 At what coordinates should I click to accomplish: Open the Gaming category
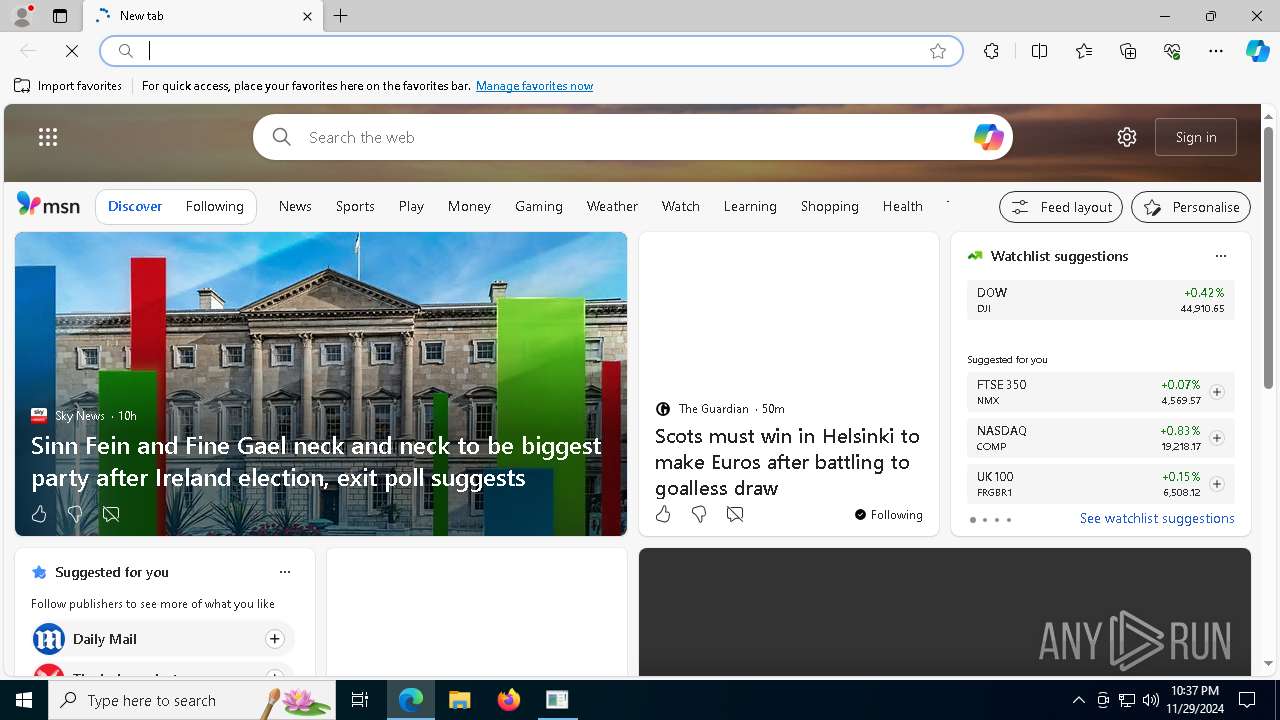pyautogui.click(x=539, y=206)
